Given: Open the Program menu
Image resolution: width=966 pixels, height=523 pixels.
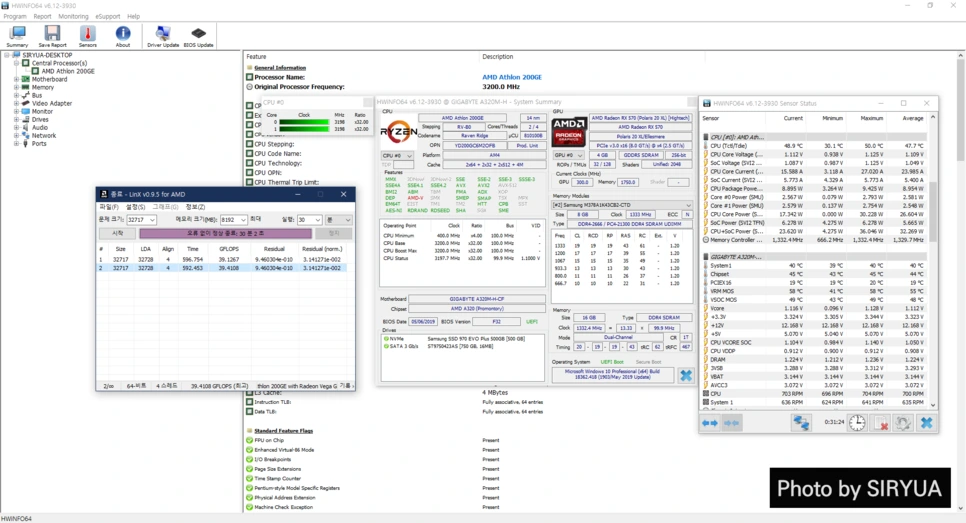Looking at the screenshot, I should click(x=15, y=17).
